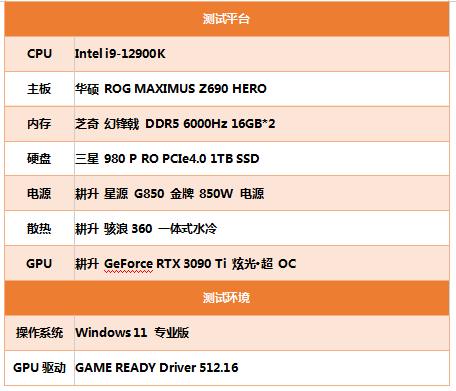This screenshot has height=391, width=456.
Task: Select the 散热 label cell
Action: coord(39,228)
